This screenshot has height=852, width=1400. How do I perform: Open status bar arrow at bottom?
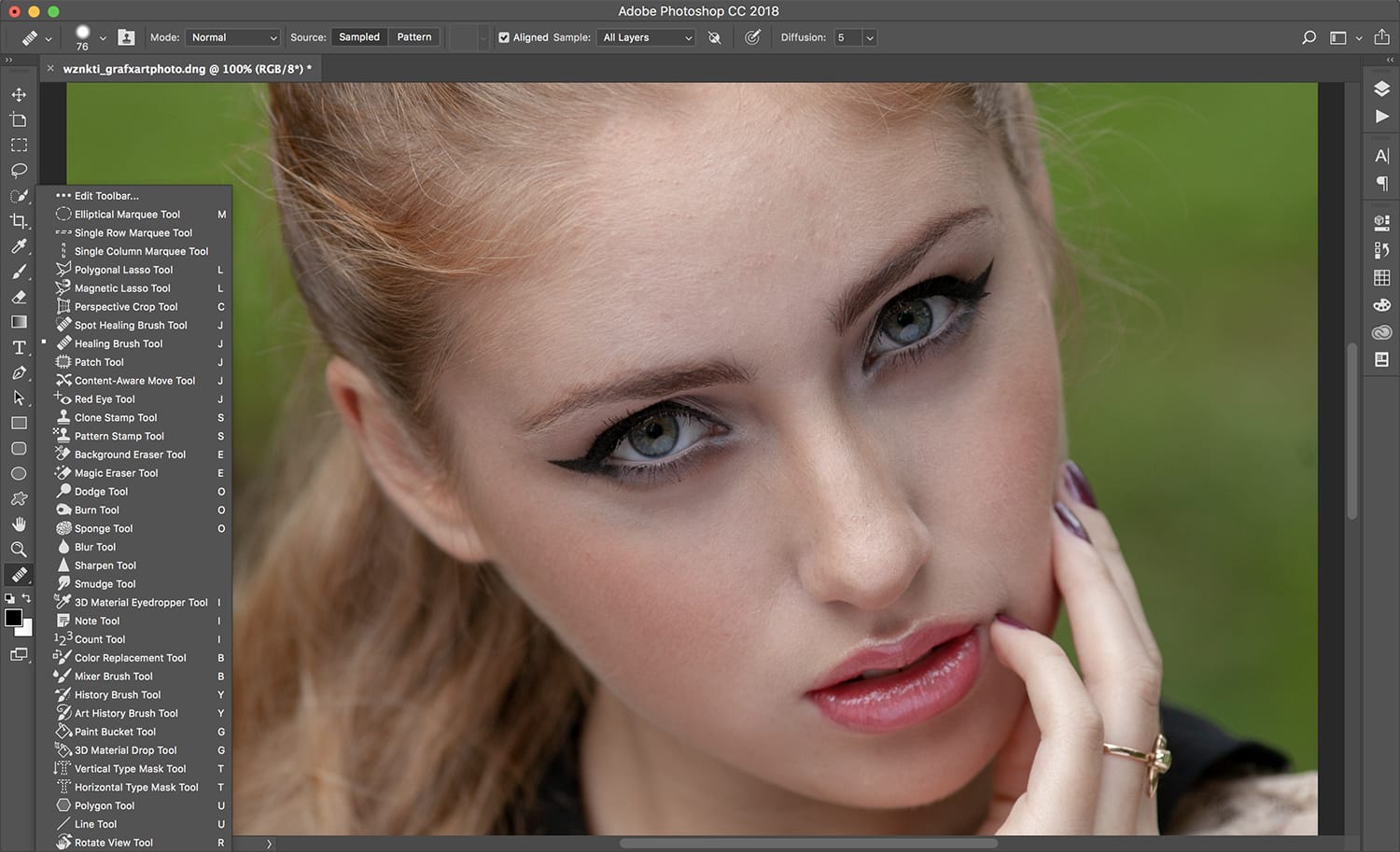270,844
